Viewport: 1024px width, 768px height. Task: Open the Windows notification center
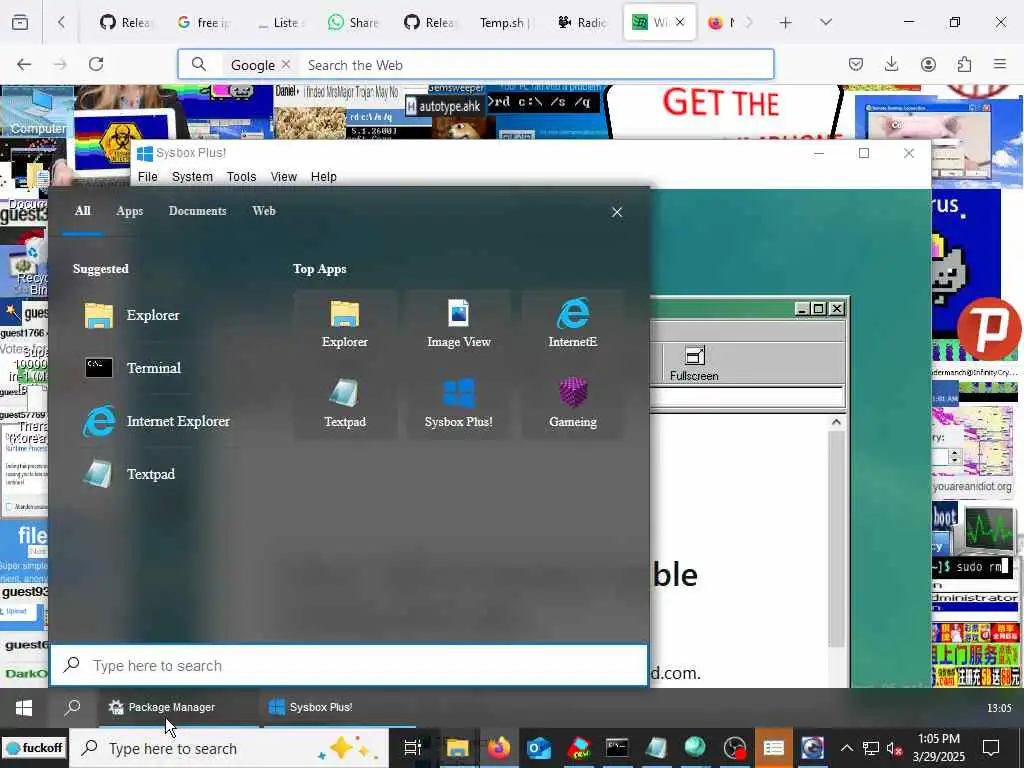(x=991, y=747)
